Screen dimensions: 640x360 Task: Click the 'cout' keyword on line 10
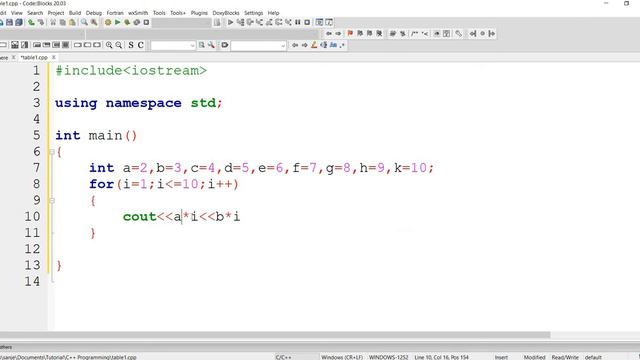140,217
